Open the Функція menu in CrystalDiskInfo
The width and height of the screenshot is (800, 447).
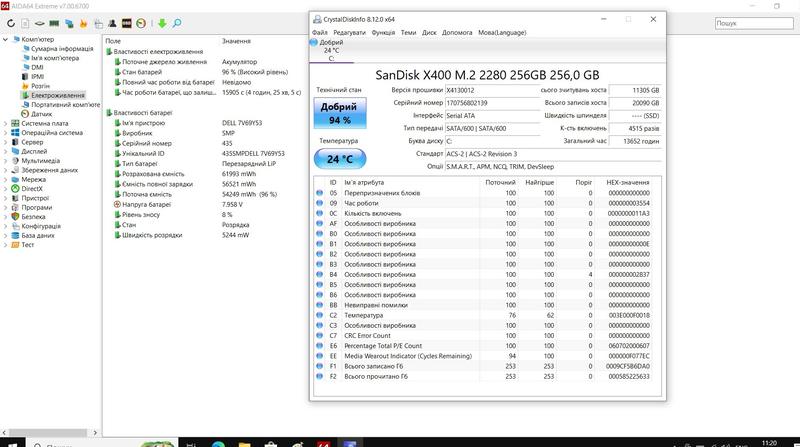click(382, 32)
